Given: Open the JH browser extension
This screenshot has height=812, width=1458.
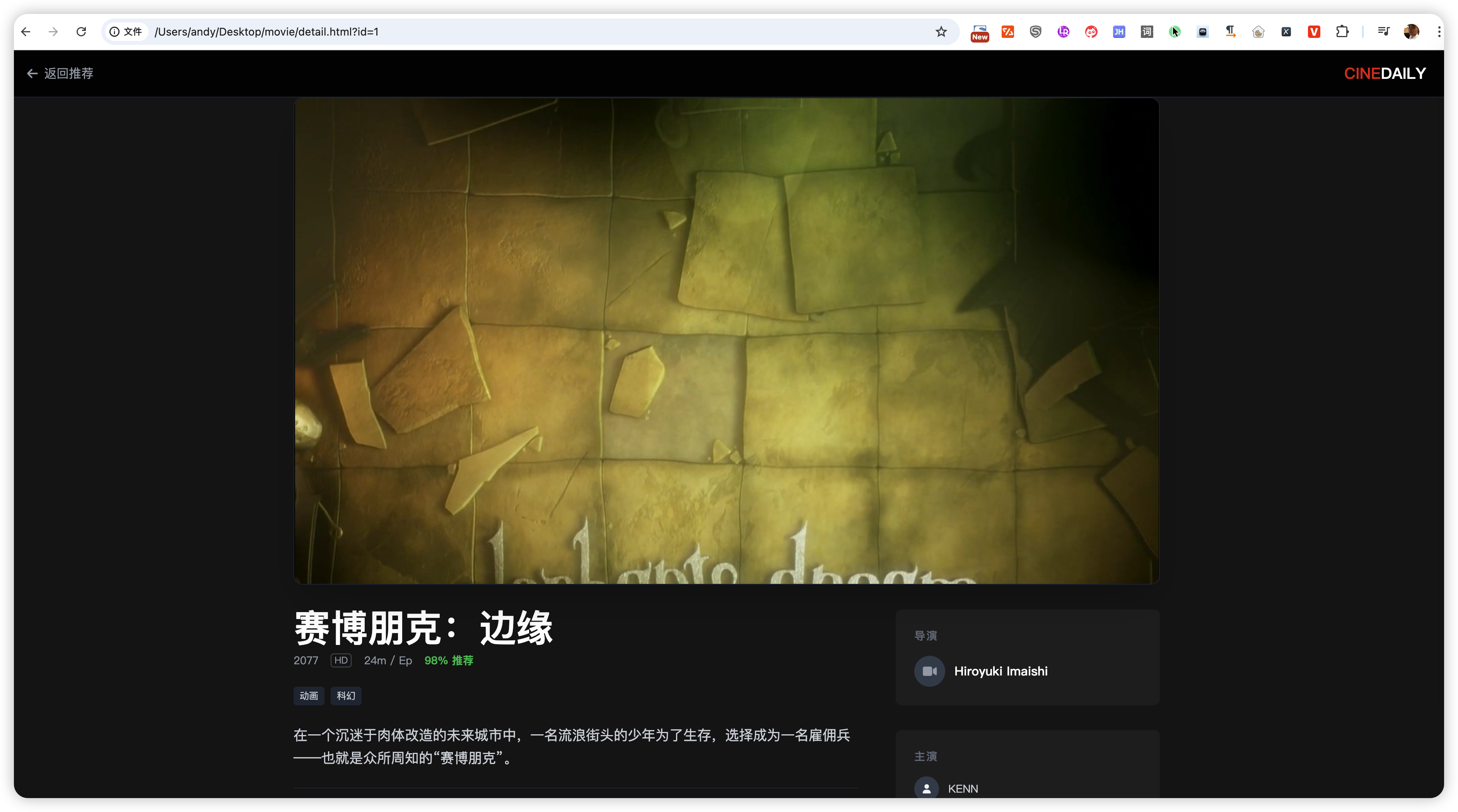Looking at the screenshot, I should 1118,32.
